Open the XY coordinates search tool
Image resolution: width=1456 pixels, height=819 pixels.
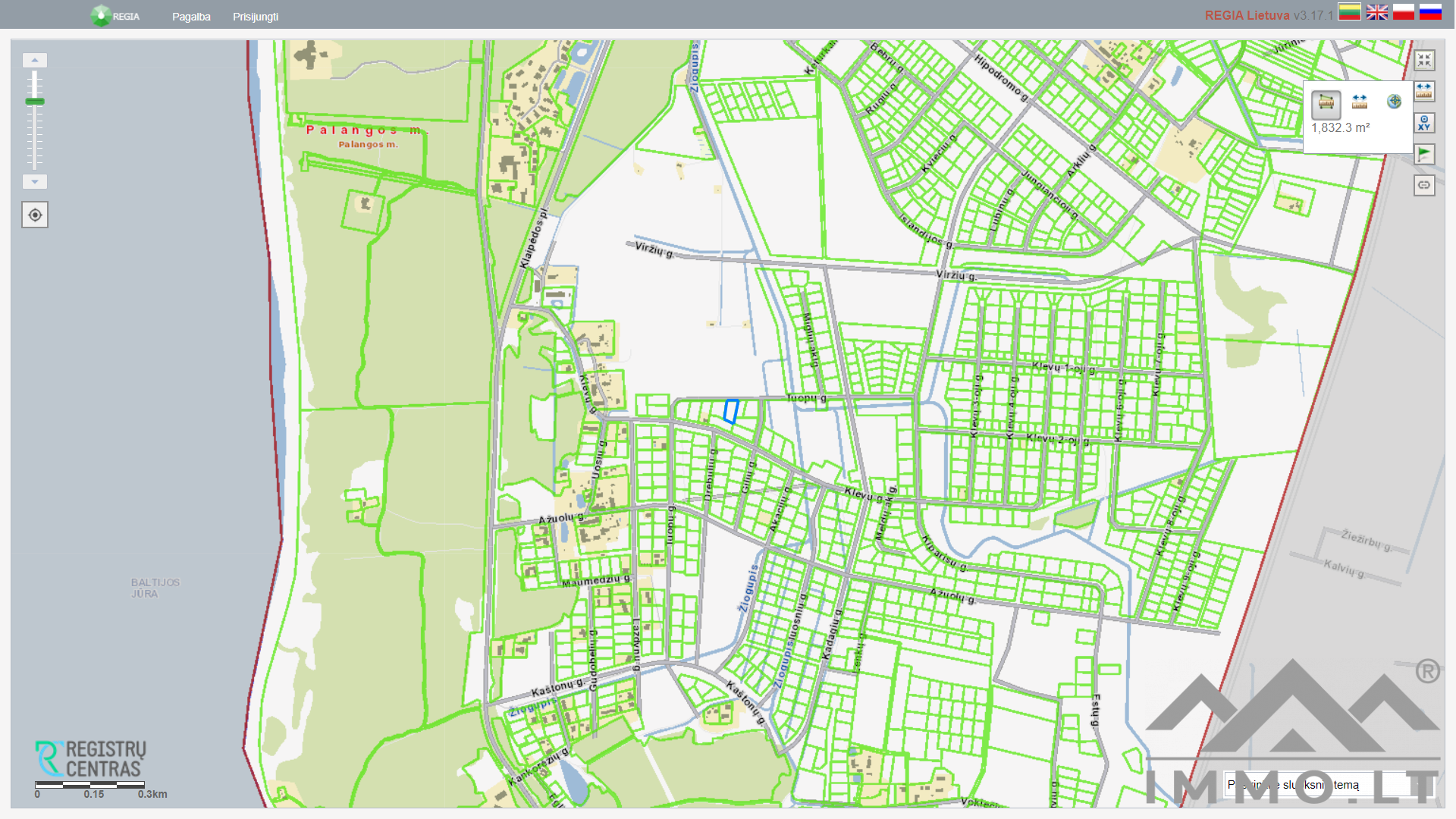click(1424, 123)
